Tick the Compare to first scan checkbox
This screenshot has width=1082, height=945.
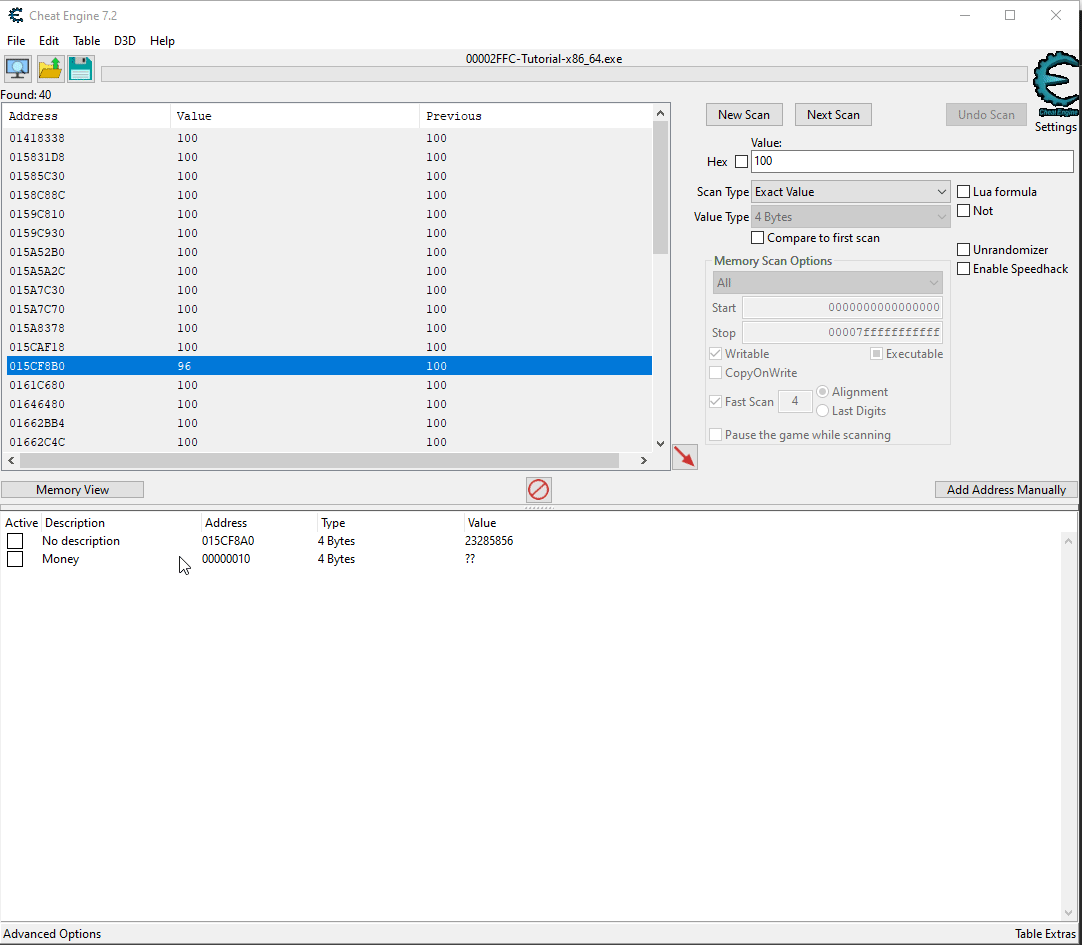757,238
